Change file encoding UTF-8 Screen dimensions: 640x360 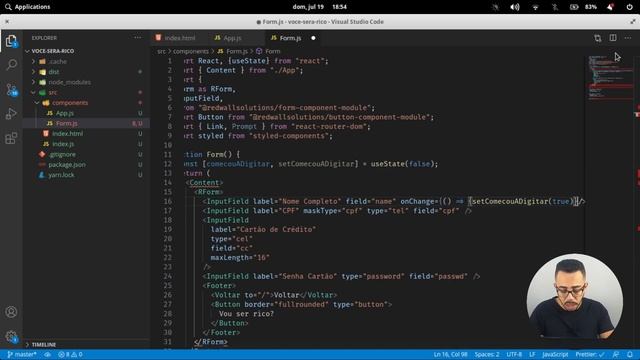click(514, 354)
